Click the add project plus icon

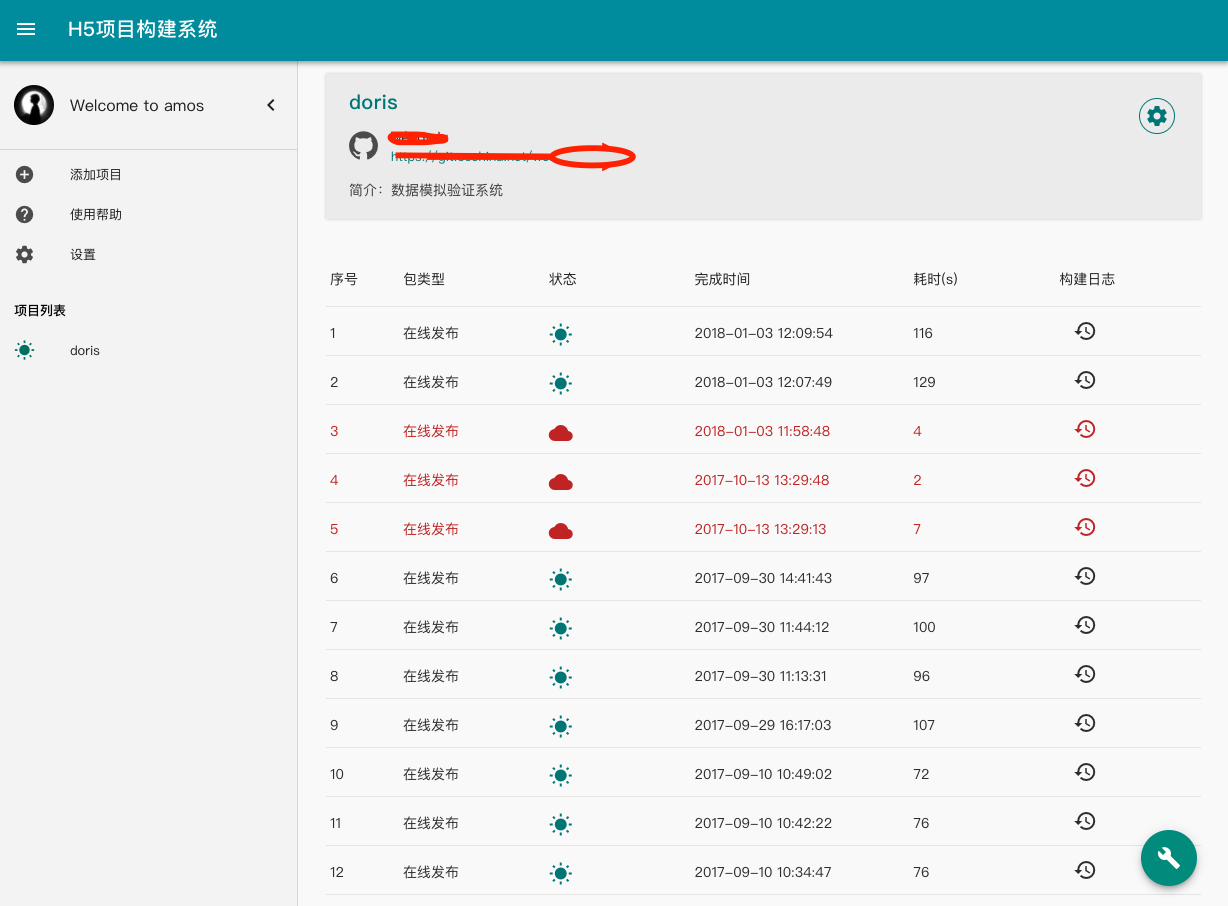(x=25, y=175)
